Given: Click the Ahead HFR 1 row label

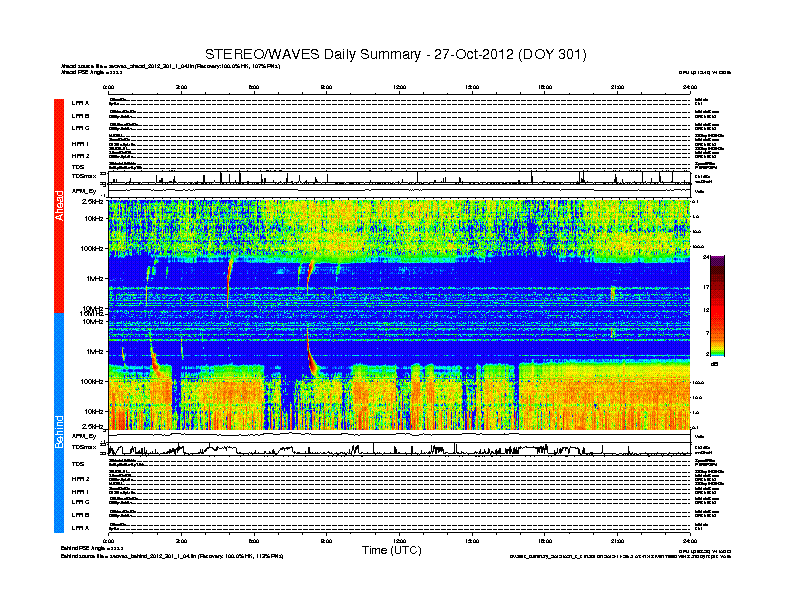Looking at the screenshot, I should coord(80,143).
